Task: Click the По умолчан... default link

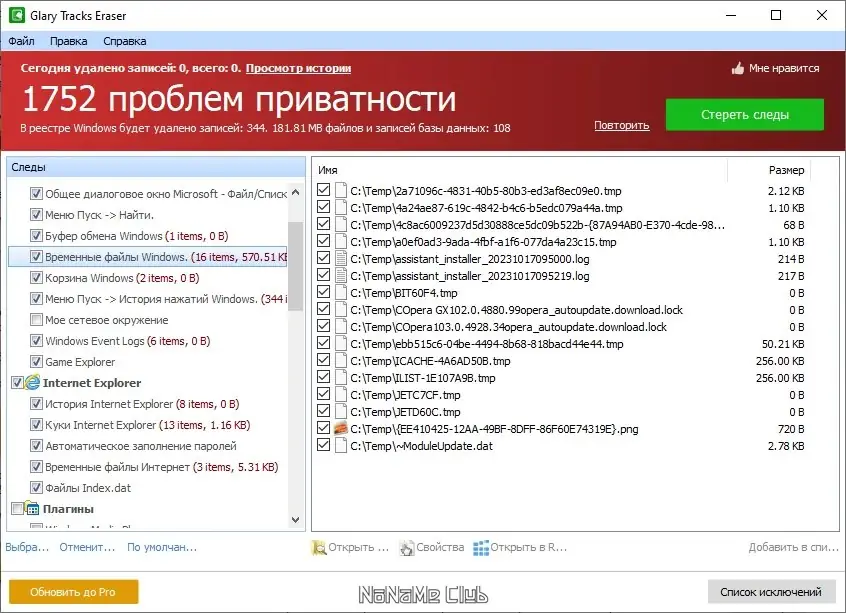Action: 162,547
